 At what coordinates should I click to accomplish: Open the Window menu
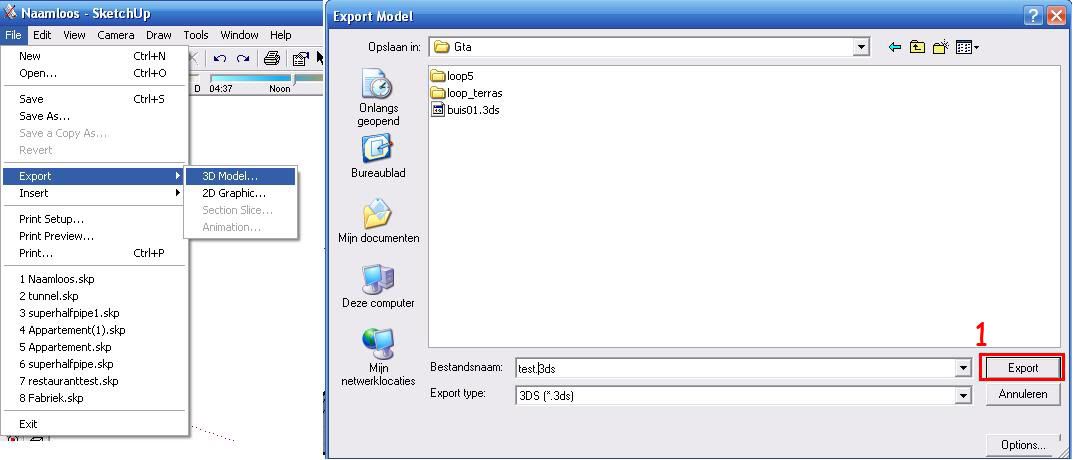[240, 35]
